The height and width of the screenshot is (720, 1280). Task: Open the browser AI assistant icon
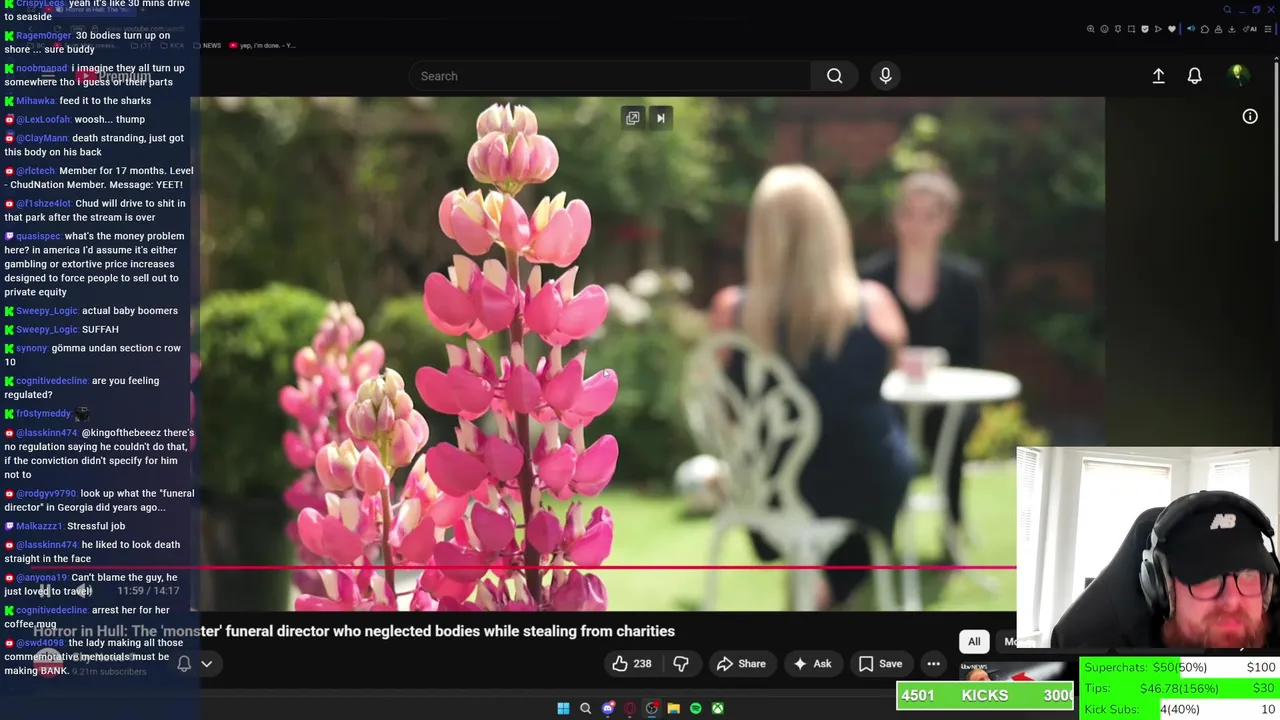(x=1250, y=29)
